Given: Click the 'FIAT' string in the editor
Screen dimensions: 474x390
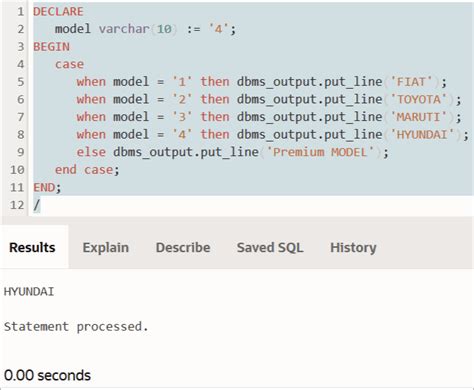Looking at the screenshot, I should point(411,82).
